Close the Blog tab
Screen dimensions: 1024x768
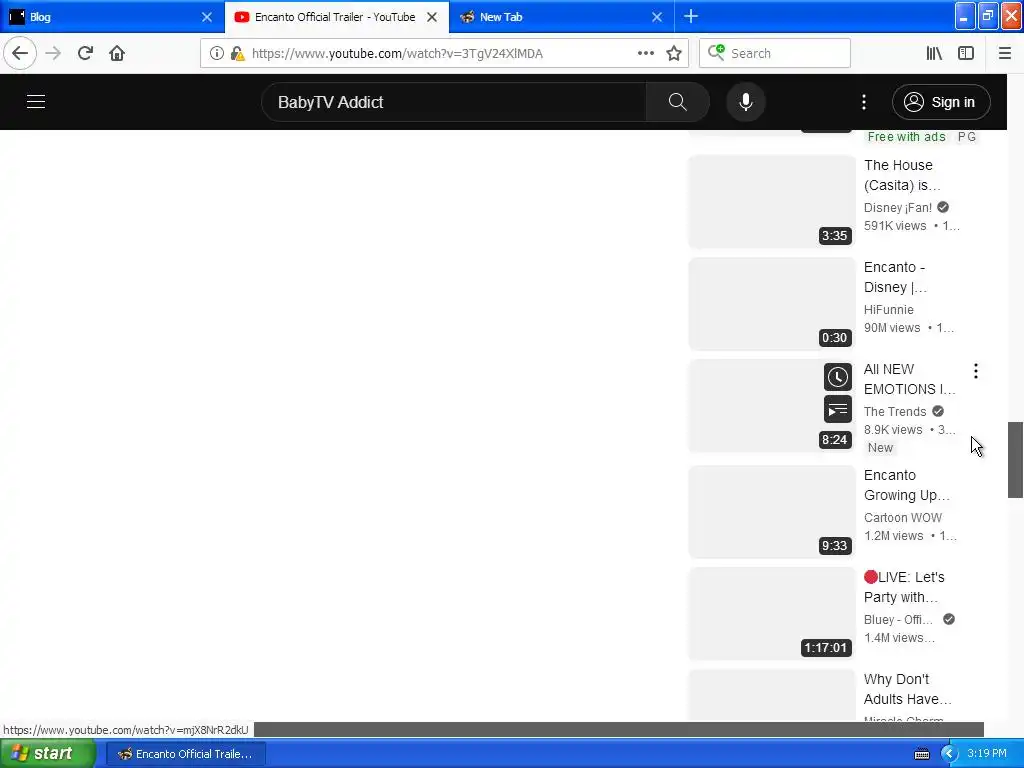click(x=207, y=18)
